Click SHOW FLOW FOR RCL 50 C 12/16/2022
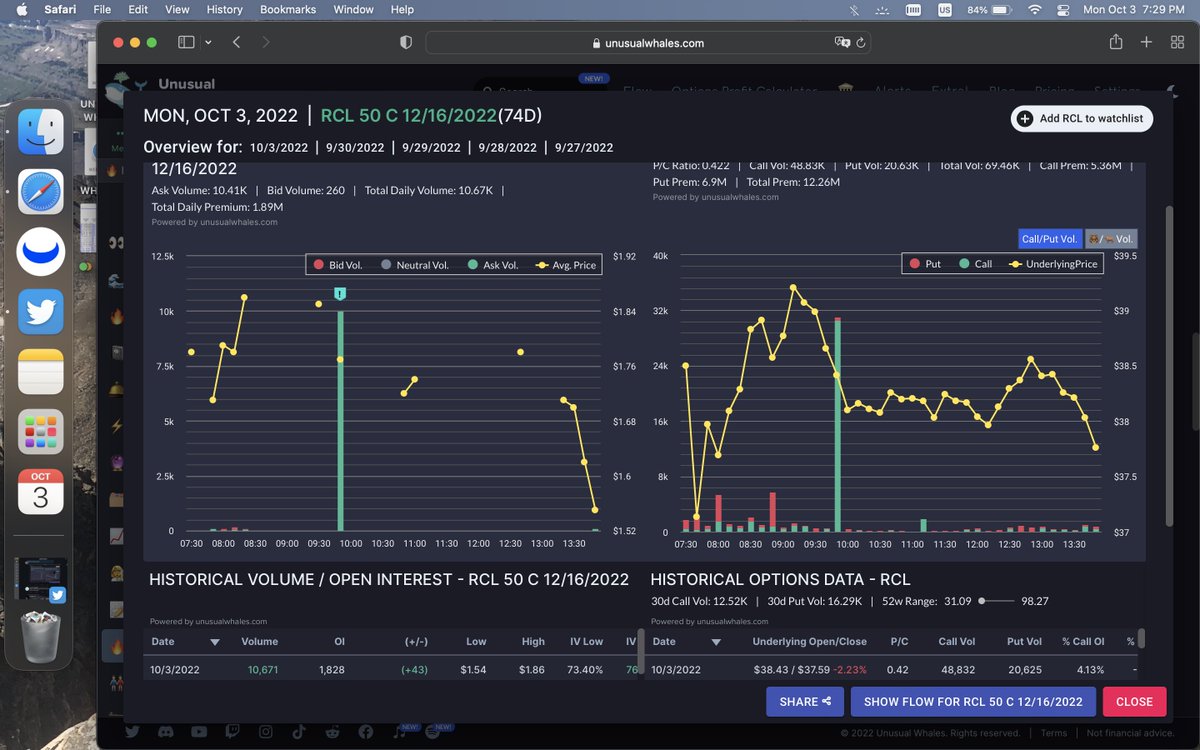The image size is (1200, 750). tap(974, 701)
